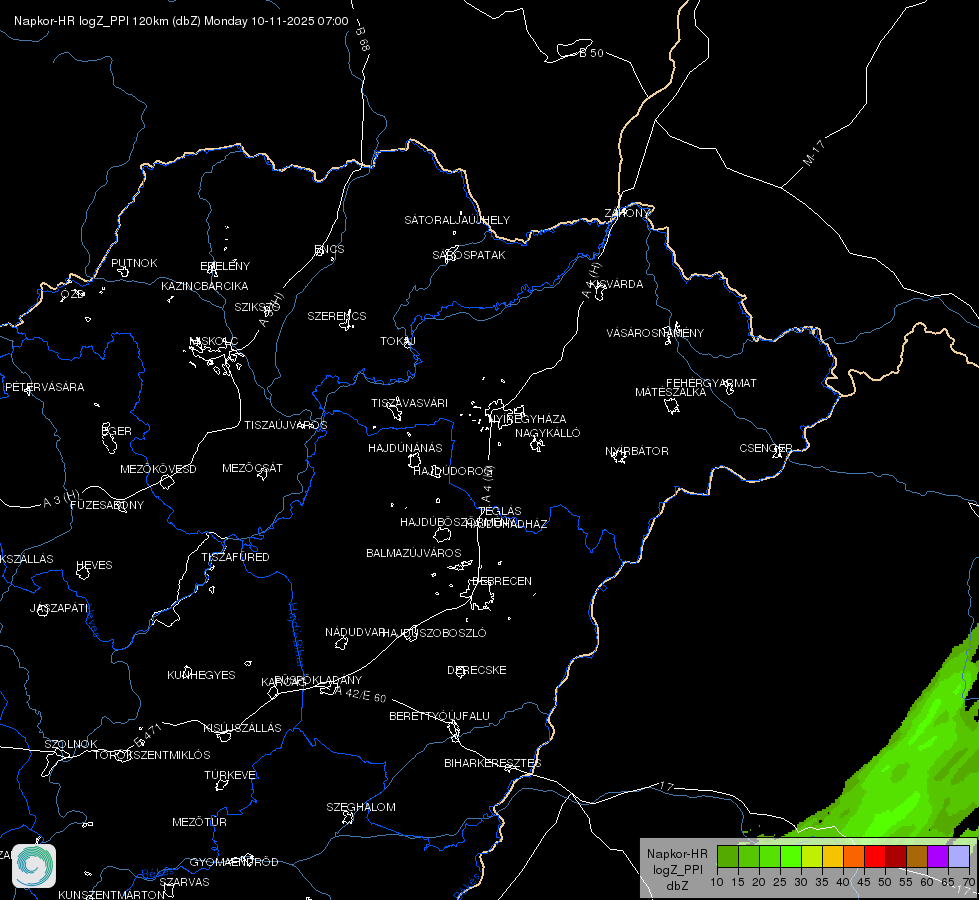Viewport: 979px width, 900px height.
Task: Click the EDELÉNY city label
Action: point(225,266)
